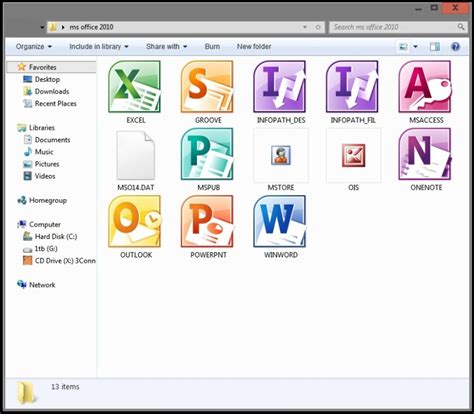Open the Include in library menu
Viewport: 474px width, 414px height.
coord(99,47)
